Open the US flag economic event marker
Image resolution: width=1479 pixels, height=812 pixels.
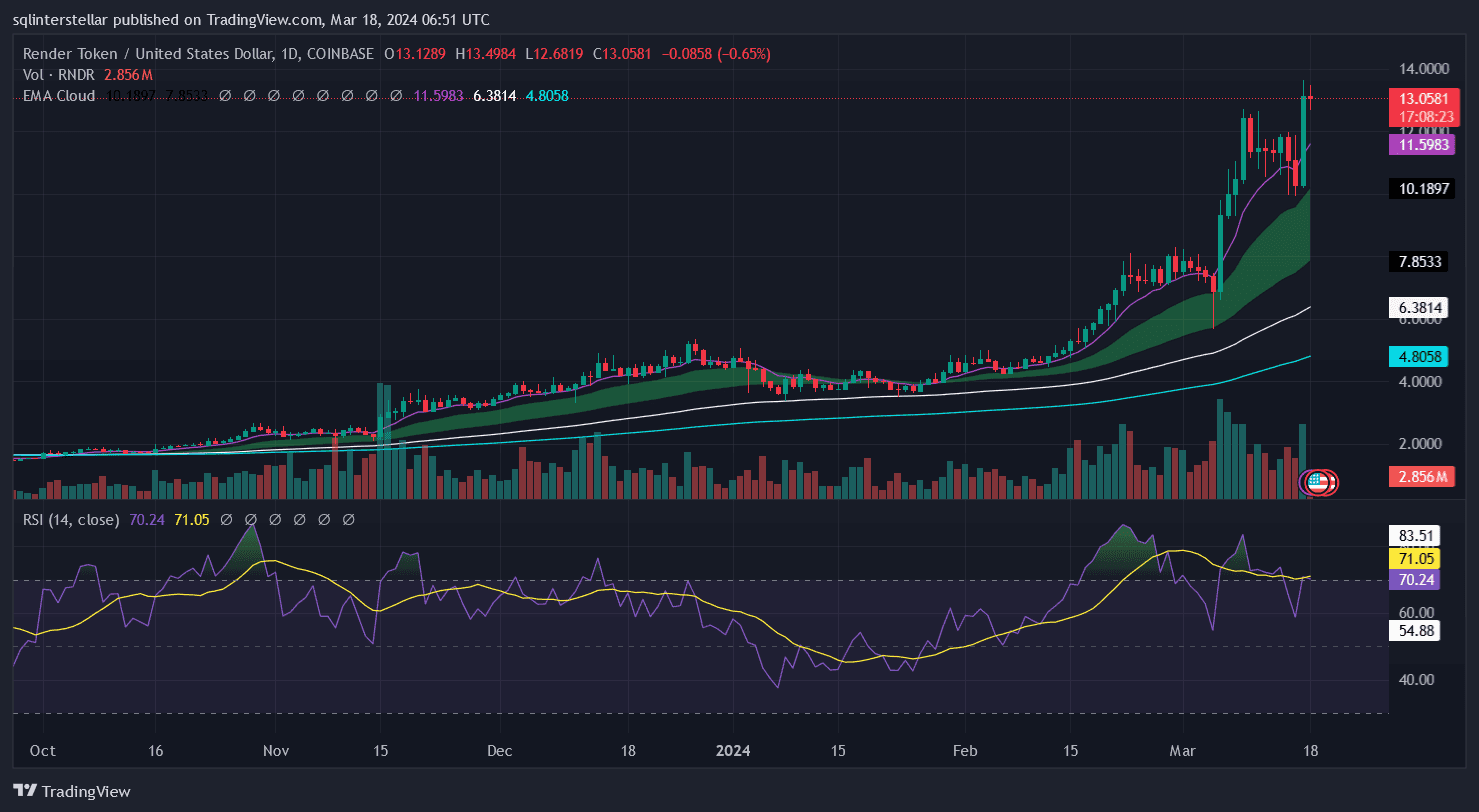point(1317,482)
